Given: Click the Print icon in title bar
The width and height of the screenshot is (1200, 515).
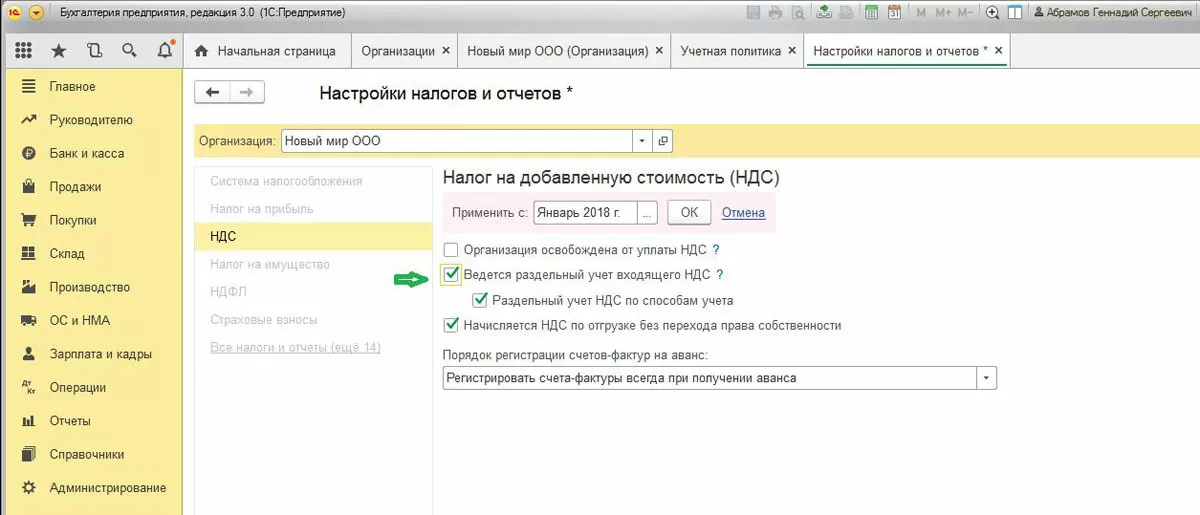Looking at the screenshot, I should pyautogui.click(x=776, y=13).
